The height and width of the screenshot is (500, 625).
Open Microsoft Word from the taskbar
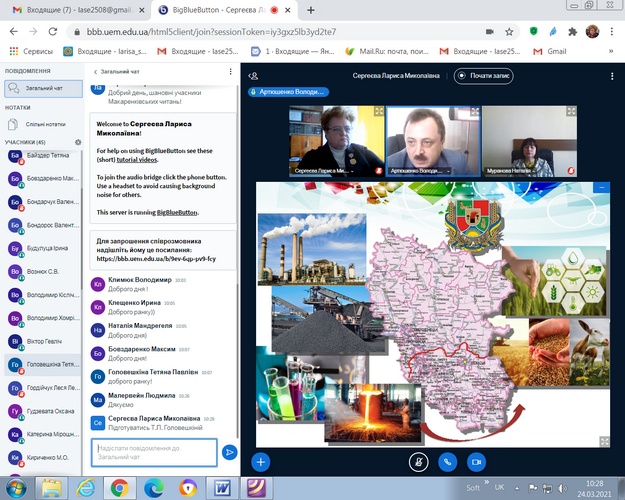point(223,487)
